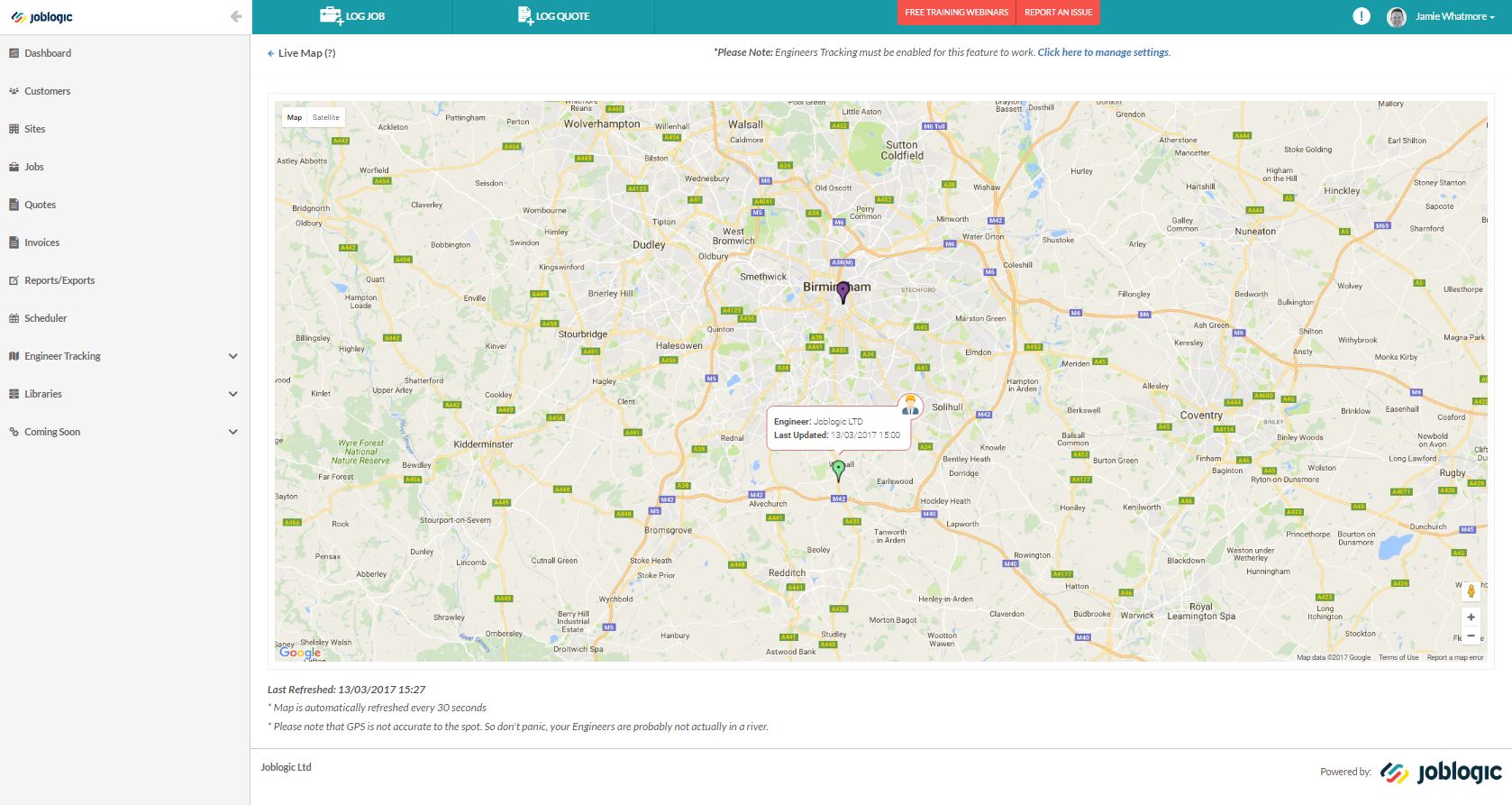Click the Reports/Exports icon
Screen dimensions: 1512x805
tap(14, 280)
